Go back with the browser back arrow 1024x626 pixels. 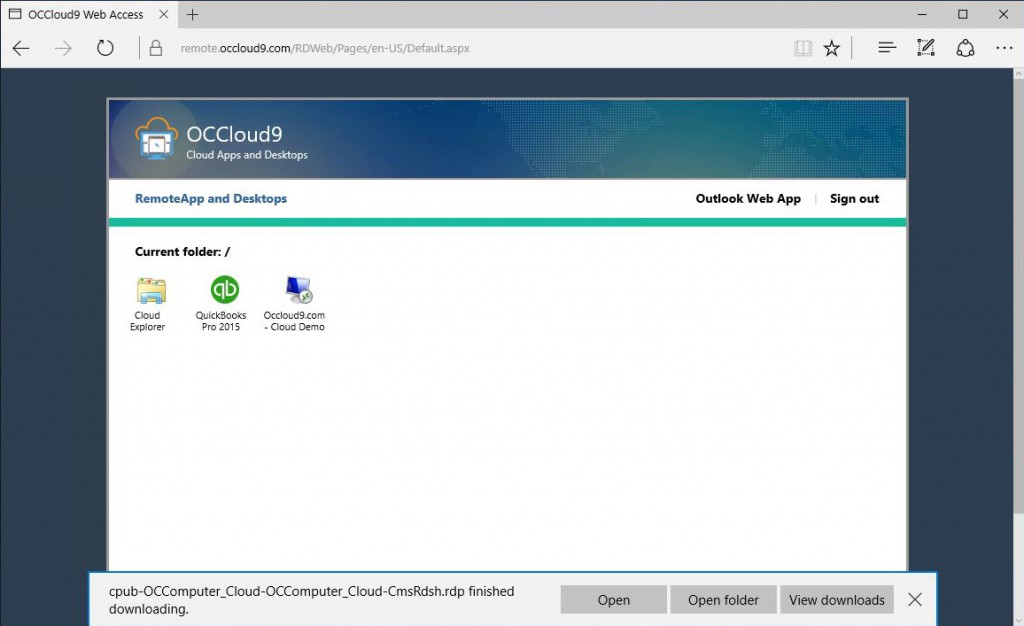click(21, 48)
